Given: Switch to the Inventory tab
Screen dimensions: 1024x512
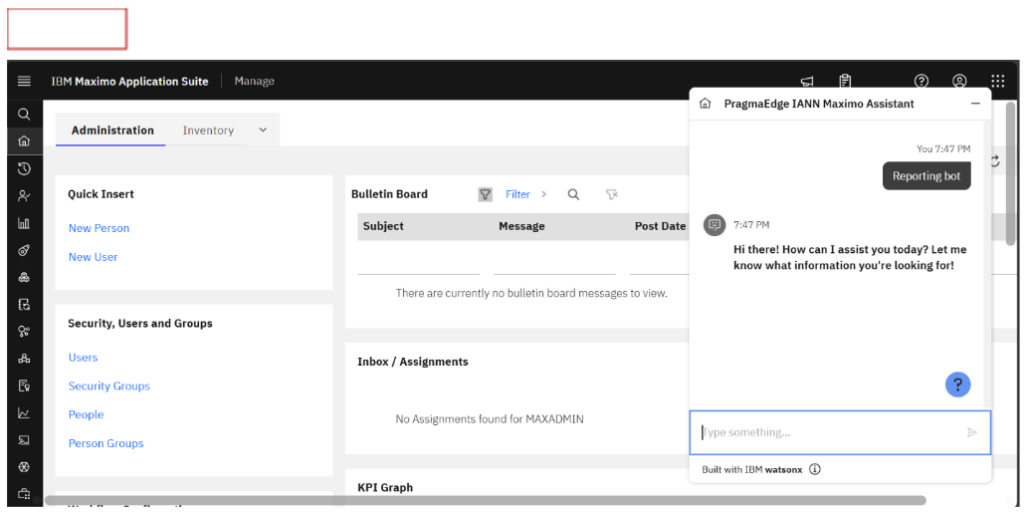Looking at the screenshot, I should (208, 130).
